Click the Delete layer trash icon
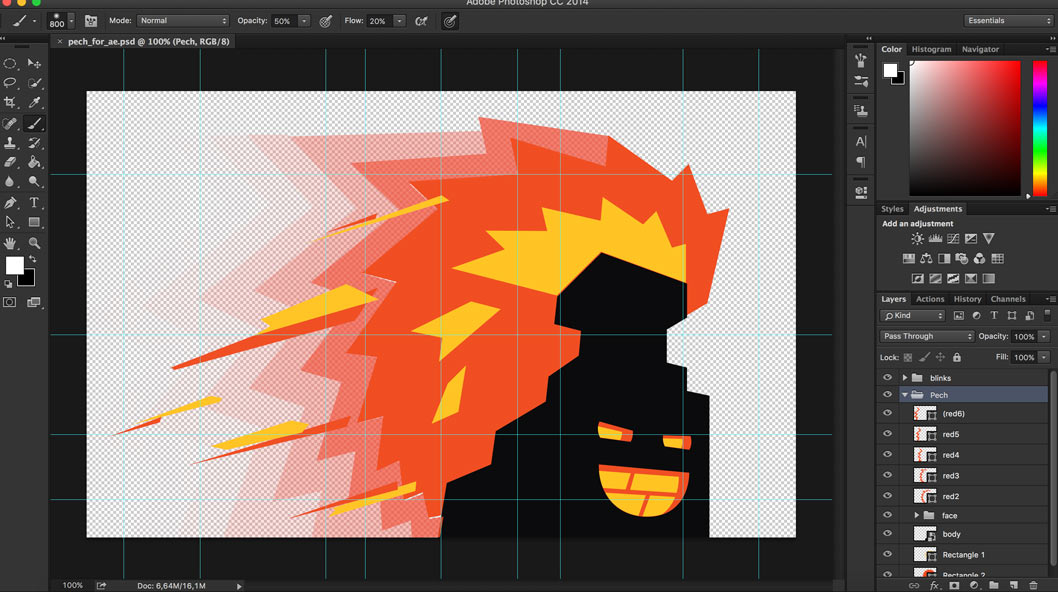Image resolution: width=1058 pixels, height=592 pixels. pyautogui.click(x=1033, y=585)
